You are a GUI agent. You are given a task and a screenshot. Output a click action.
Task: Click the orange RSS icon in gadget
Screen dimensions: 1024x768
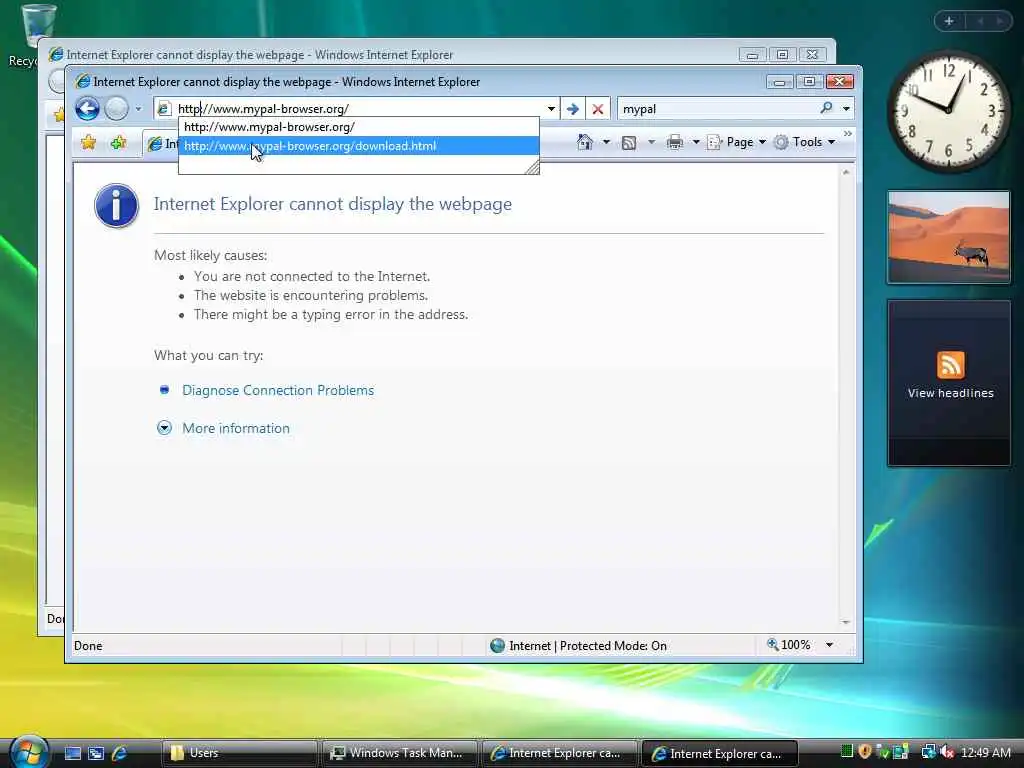[950, 364]
